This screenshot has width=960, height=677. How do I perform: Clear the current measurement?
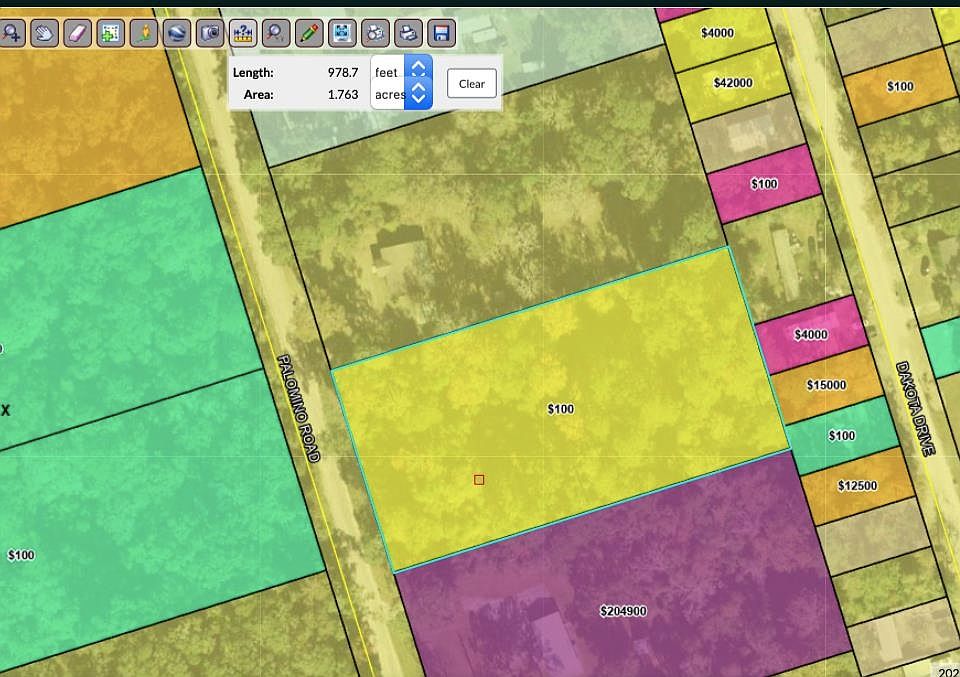click(471, 84)
